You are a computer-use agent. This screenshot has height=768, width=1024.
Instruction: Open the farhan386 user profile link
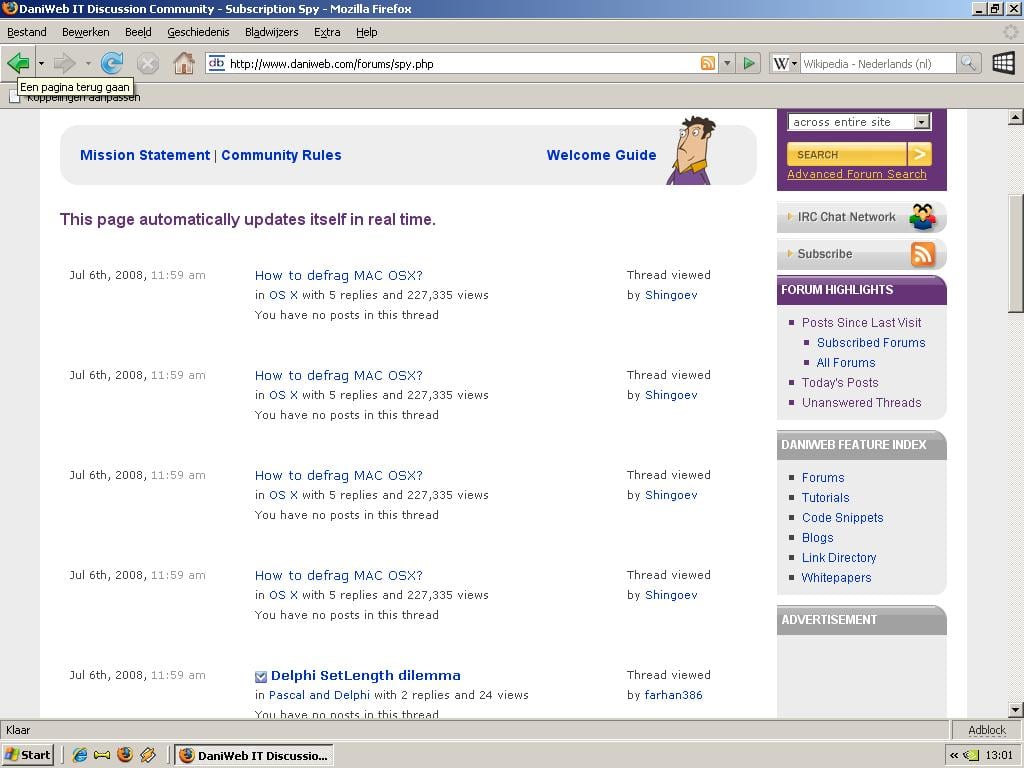673,696
